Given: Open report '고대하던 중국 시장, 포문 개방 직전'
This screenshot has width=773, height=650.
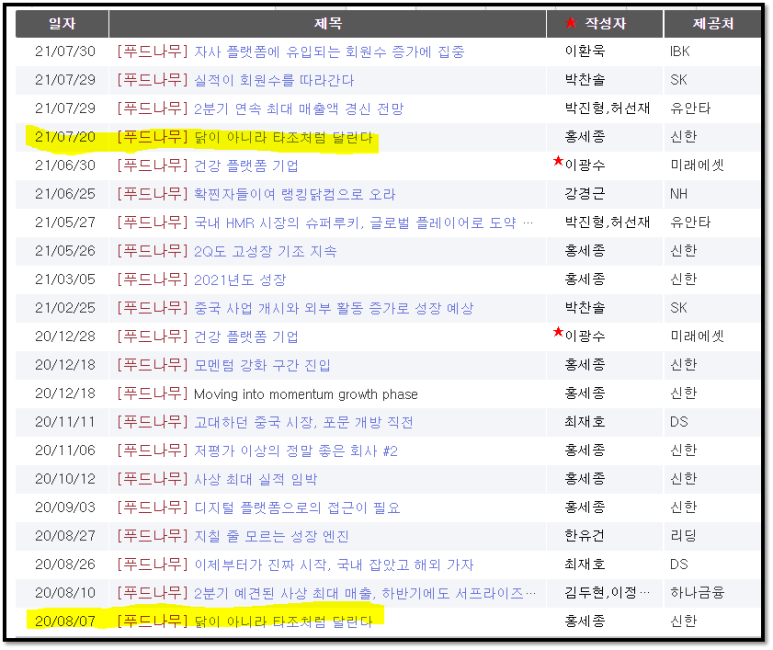Looking at the screenshot, I should pos(304,422).
